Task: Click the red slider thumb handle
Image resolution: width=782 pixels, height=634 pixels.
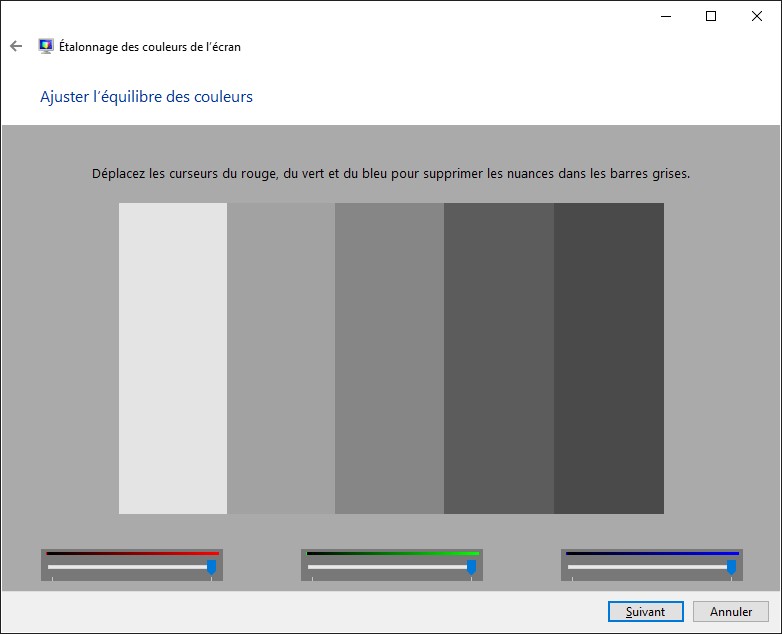Action: (x=211, y=567)
